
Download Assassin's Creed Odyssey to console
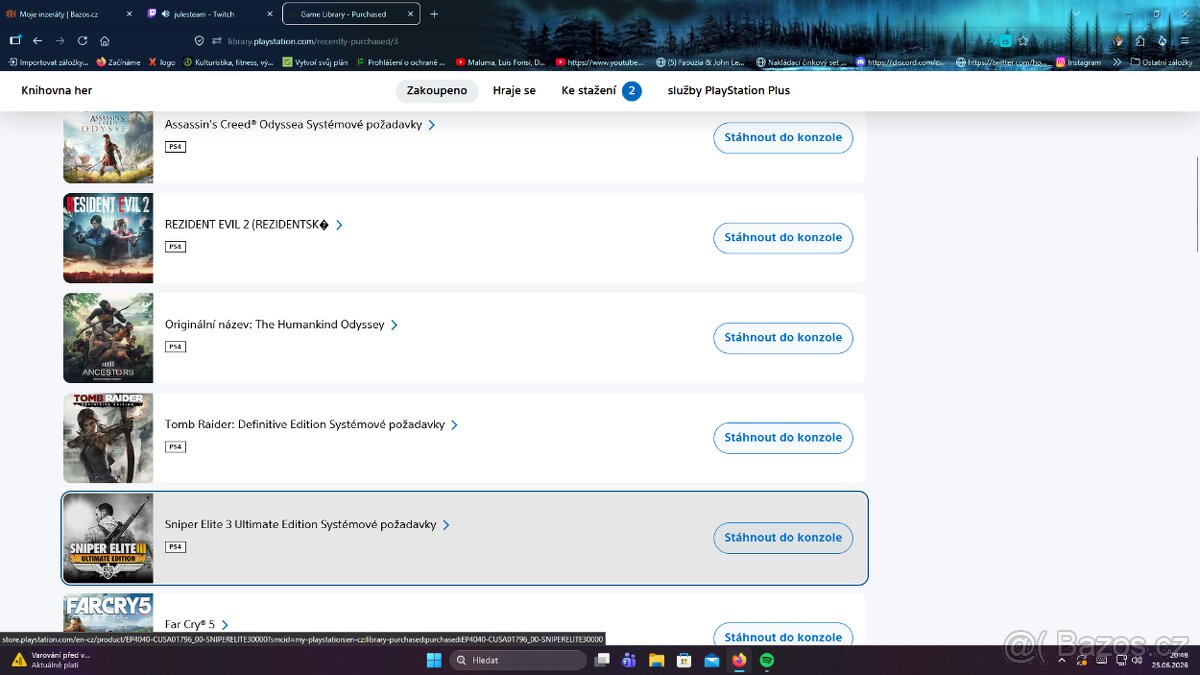(783, 137)
